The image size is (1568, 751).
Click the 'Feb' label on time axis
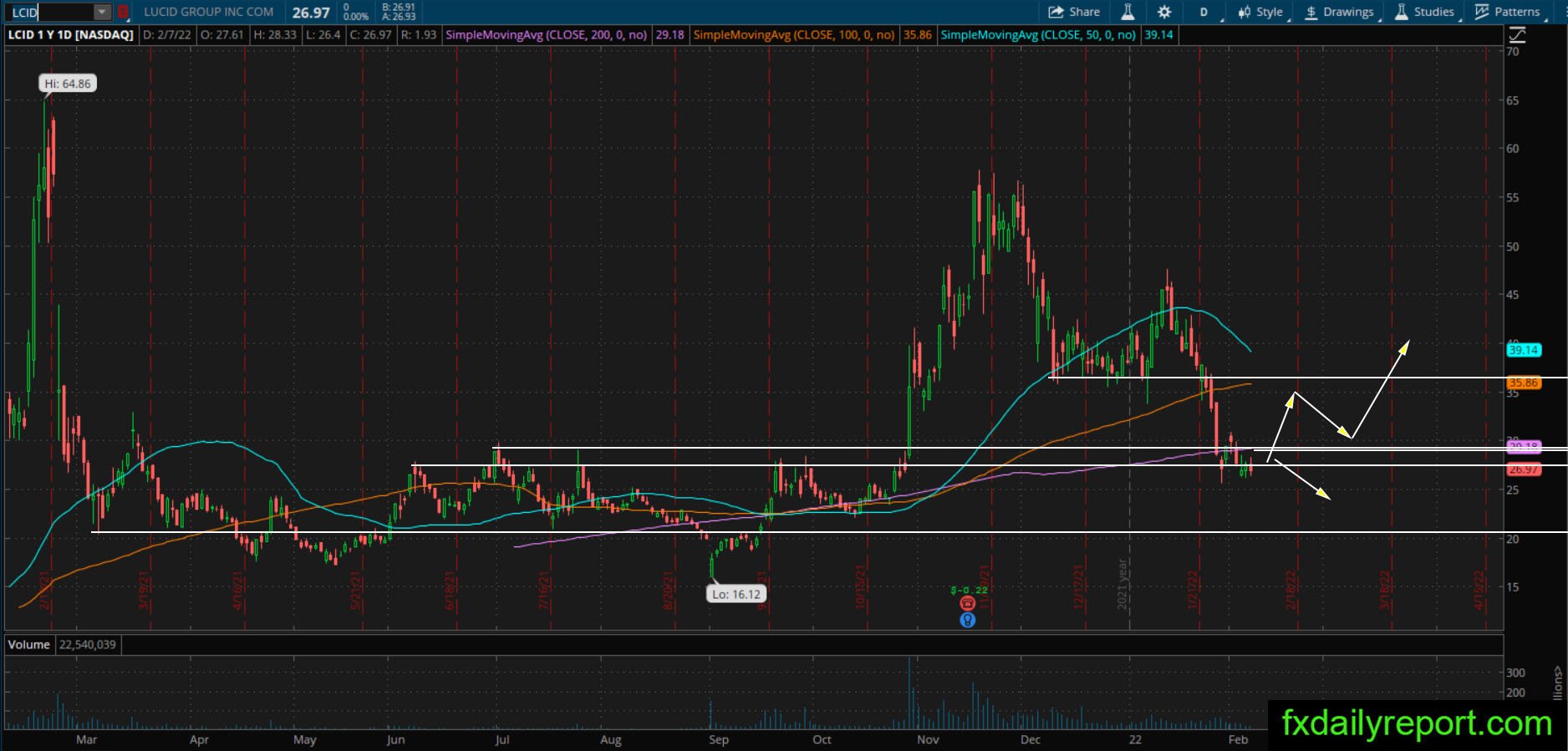1238,739
